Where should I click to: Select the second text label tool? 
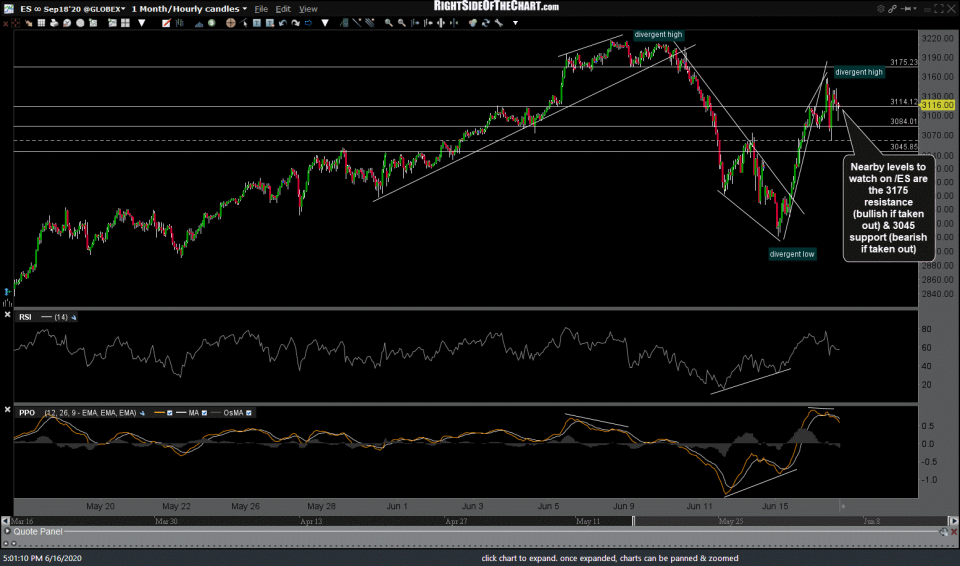click(x=269, y=23)
